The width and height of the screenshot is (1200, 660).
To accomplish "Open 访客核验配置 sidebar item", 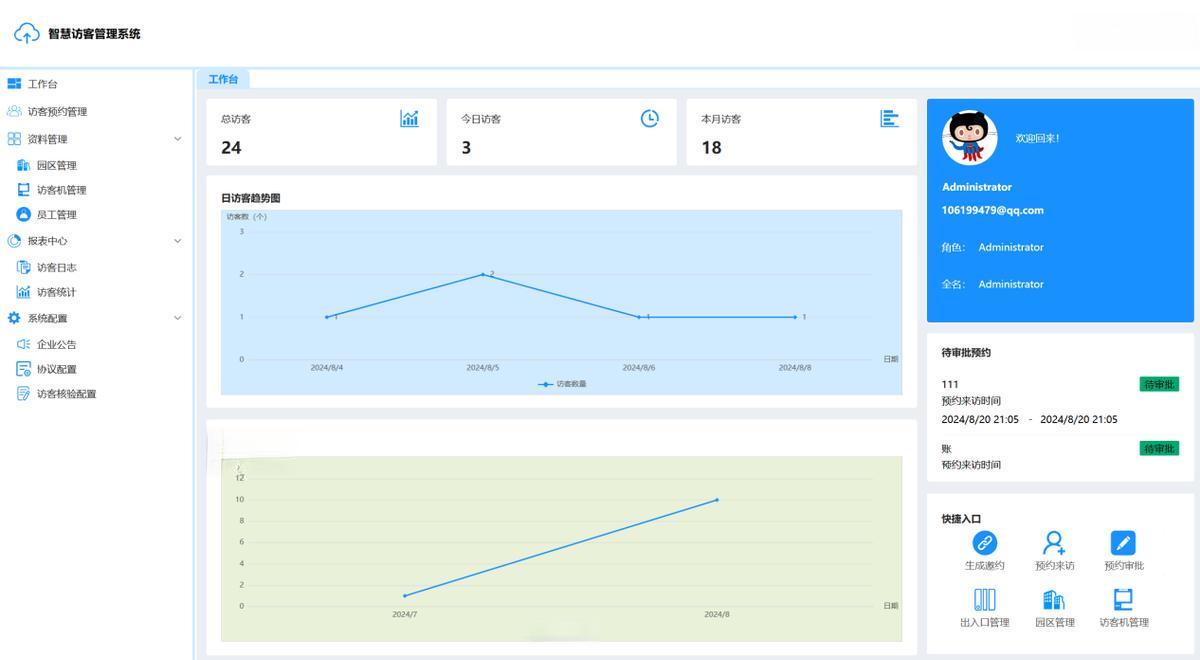I will coord(66,394).
